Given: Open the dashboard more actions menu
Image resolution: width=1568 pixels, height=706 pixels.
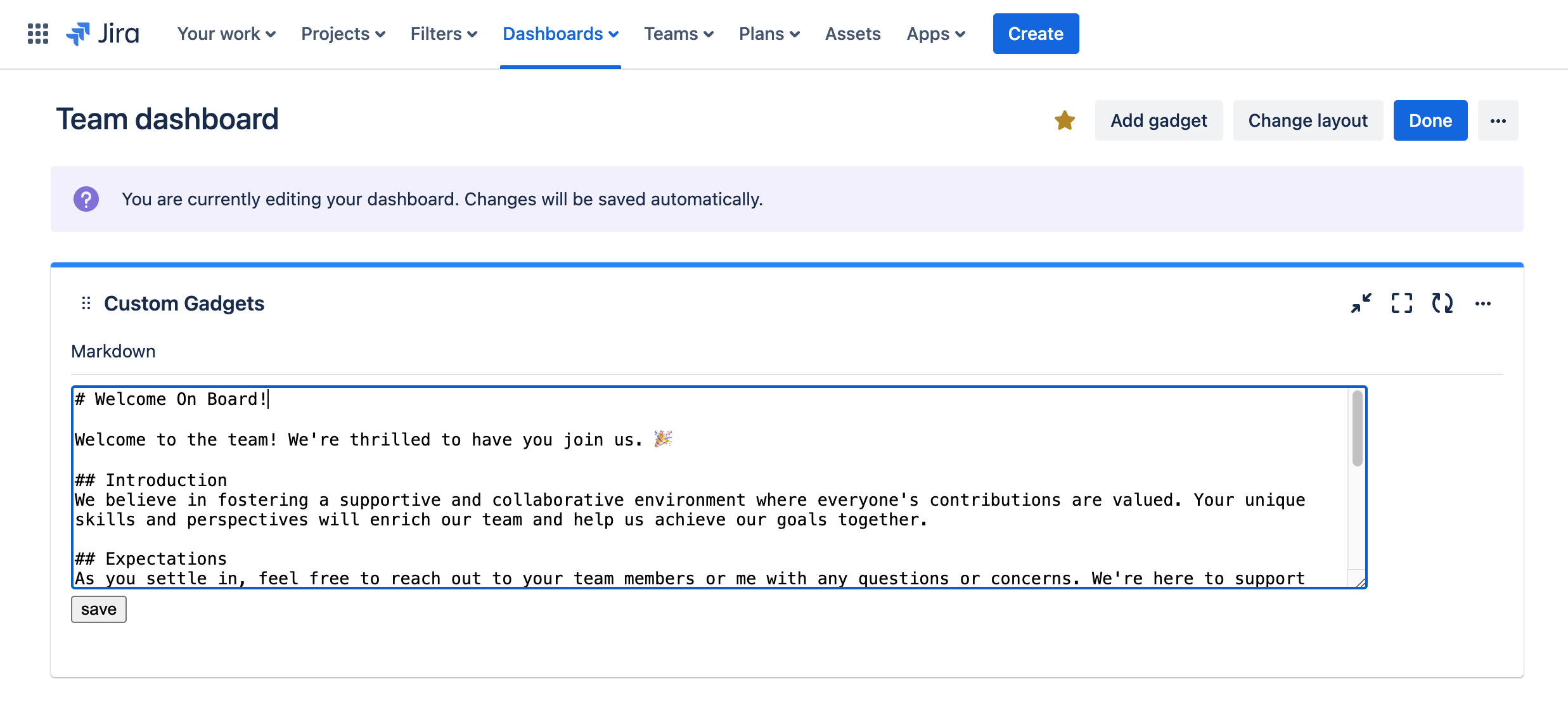Looking at the screenshot, I should coord(1498,120).
